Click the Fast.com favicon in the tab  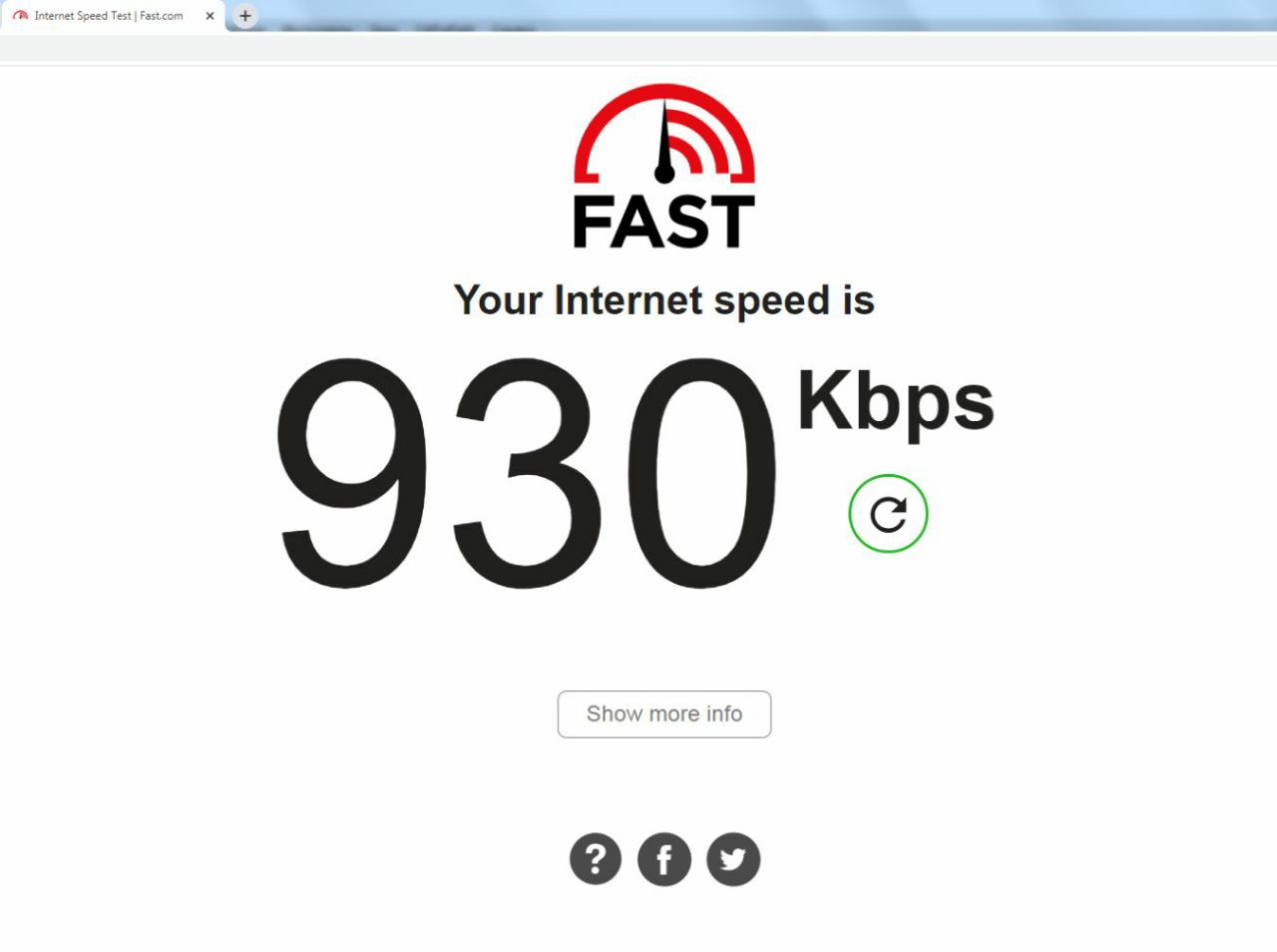coord(21,16)
